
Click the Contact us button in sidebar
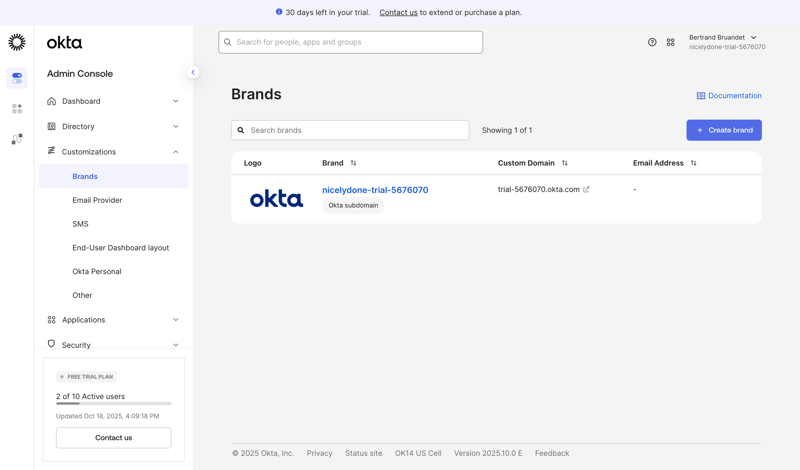(114, 438)
